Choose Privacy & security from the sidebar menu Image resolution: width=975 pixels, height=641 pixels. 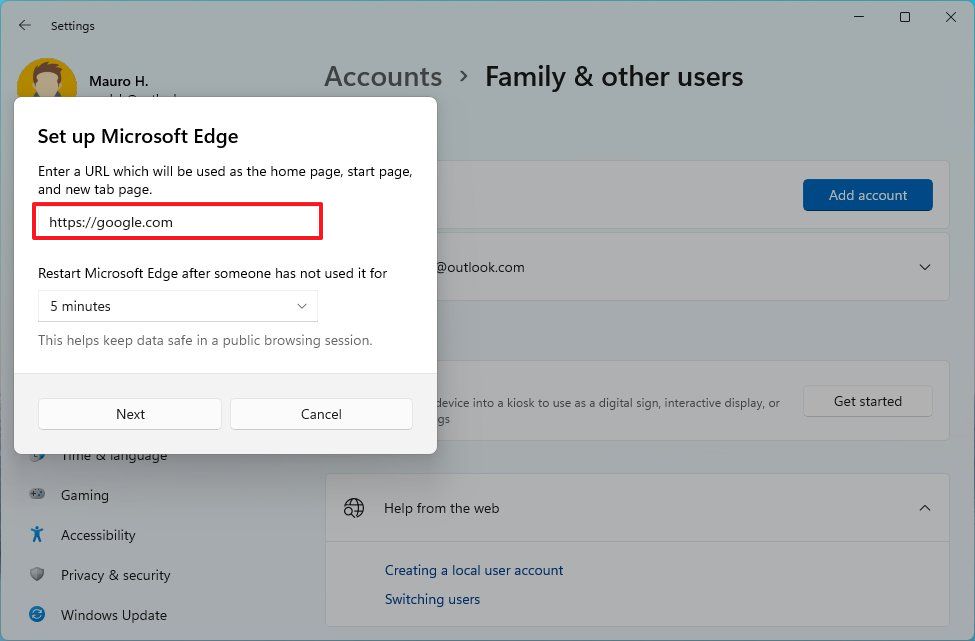115,575
